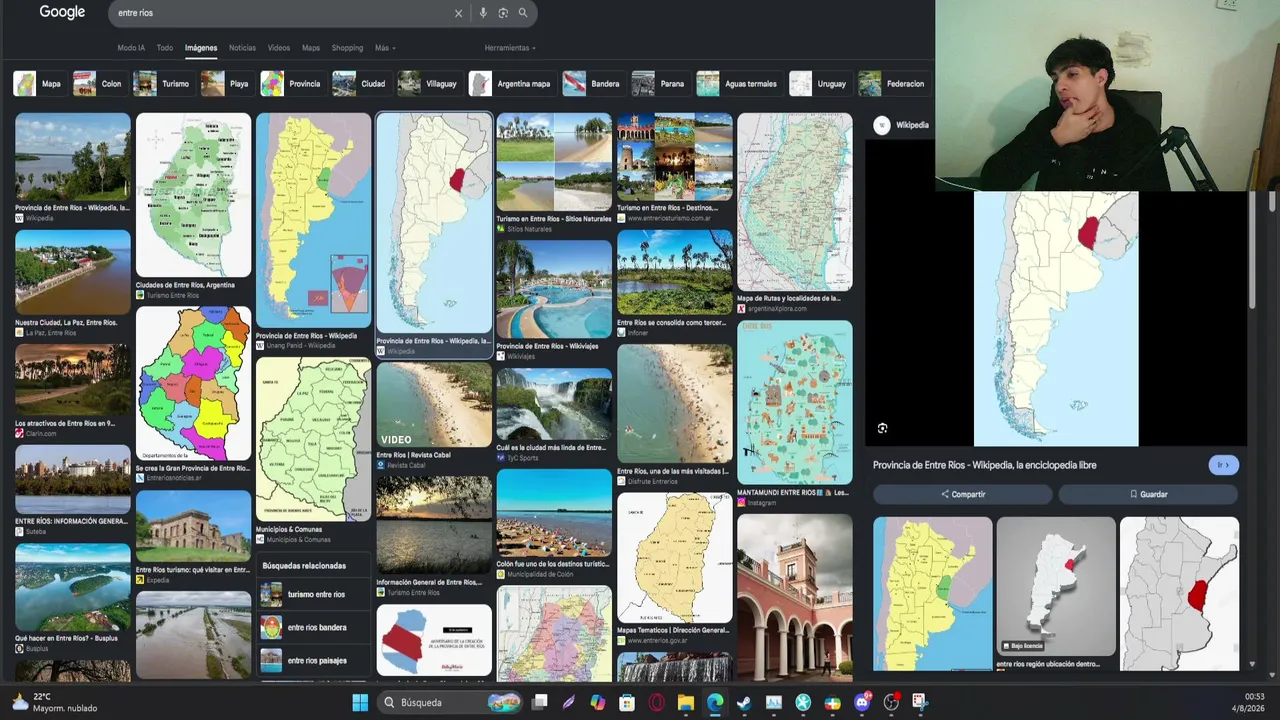Filter images by the Villaguay chip

pos(429,84)
